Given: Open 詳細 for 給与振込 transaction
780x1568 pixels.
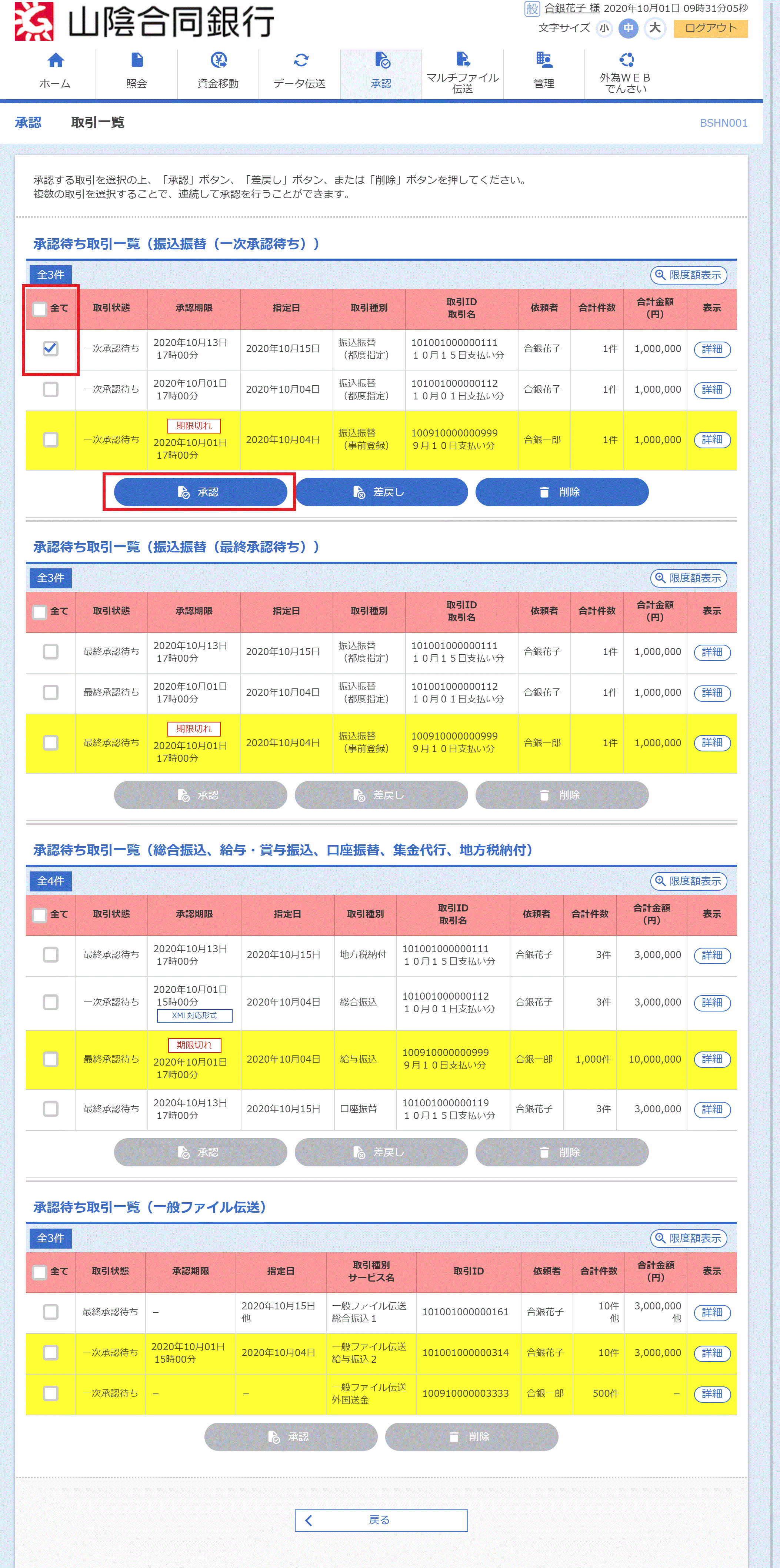Looking at the screenshot, I should pyautogui.click(x=712, y=1060).
